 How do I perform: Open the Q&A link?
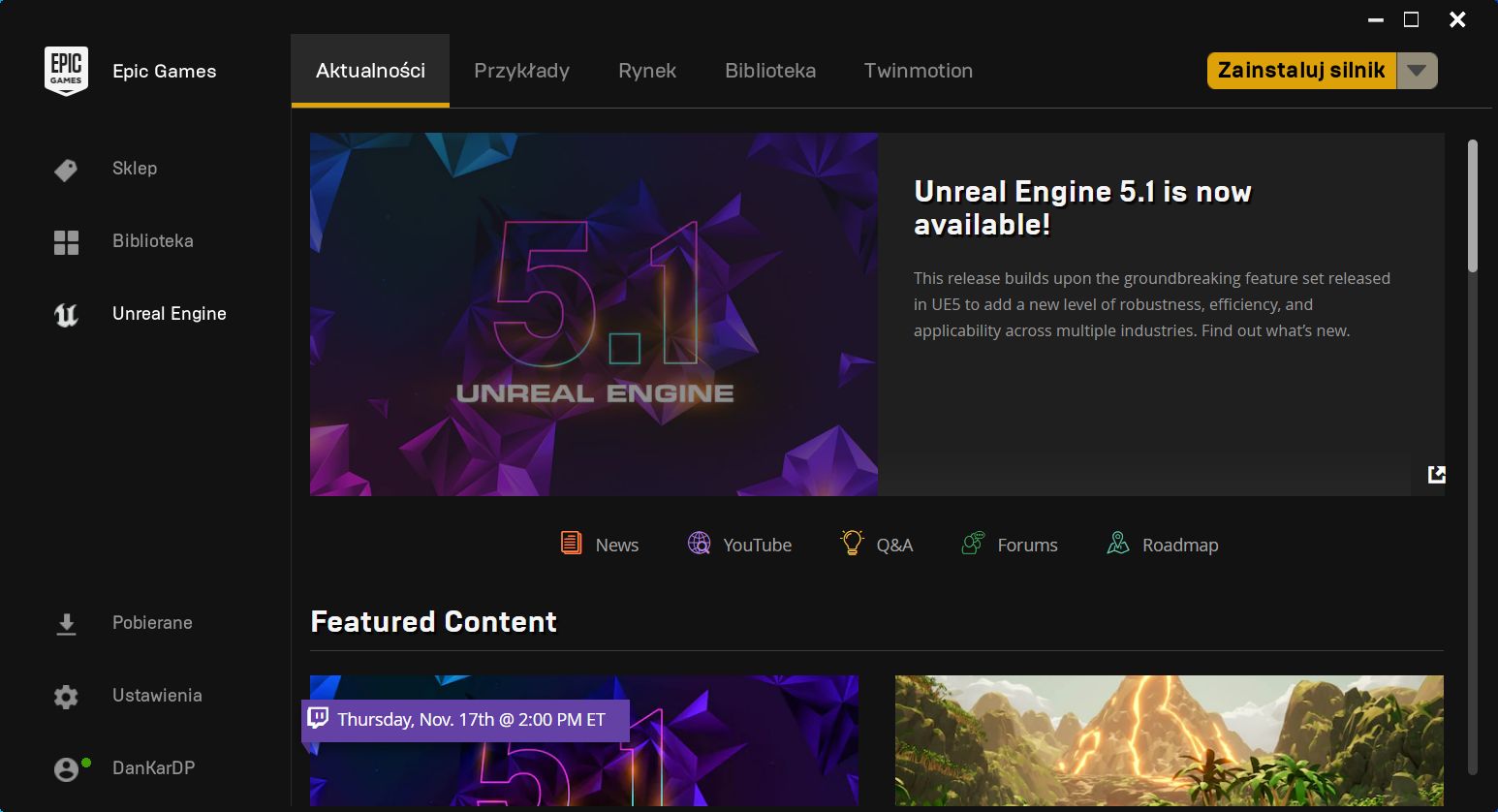(x=894, y=545)
